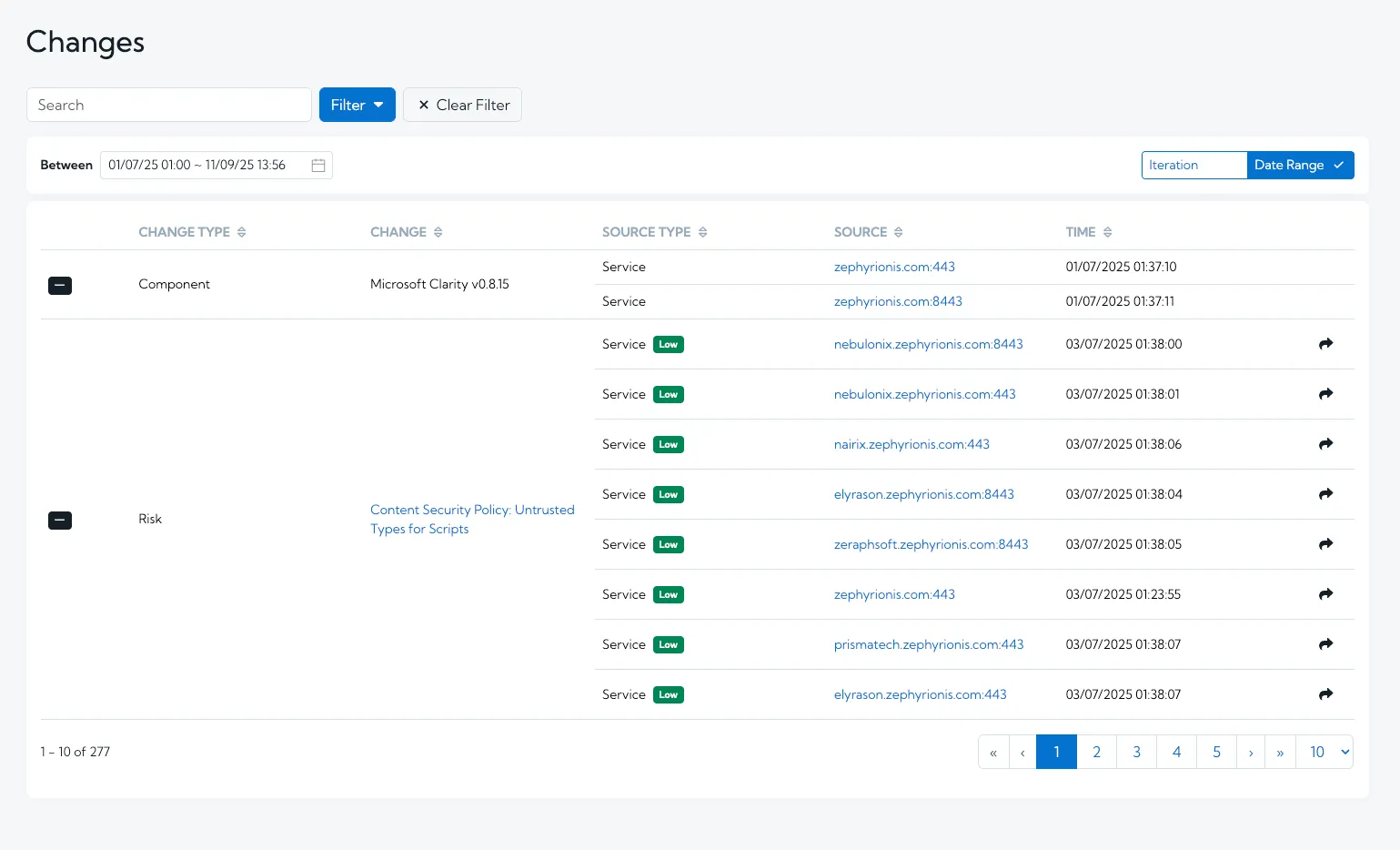Open Content Security Policy Untrusted Types link
1400x850 pixels.
coord(472,520)
